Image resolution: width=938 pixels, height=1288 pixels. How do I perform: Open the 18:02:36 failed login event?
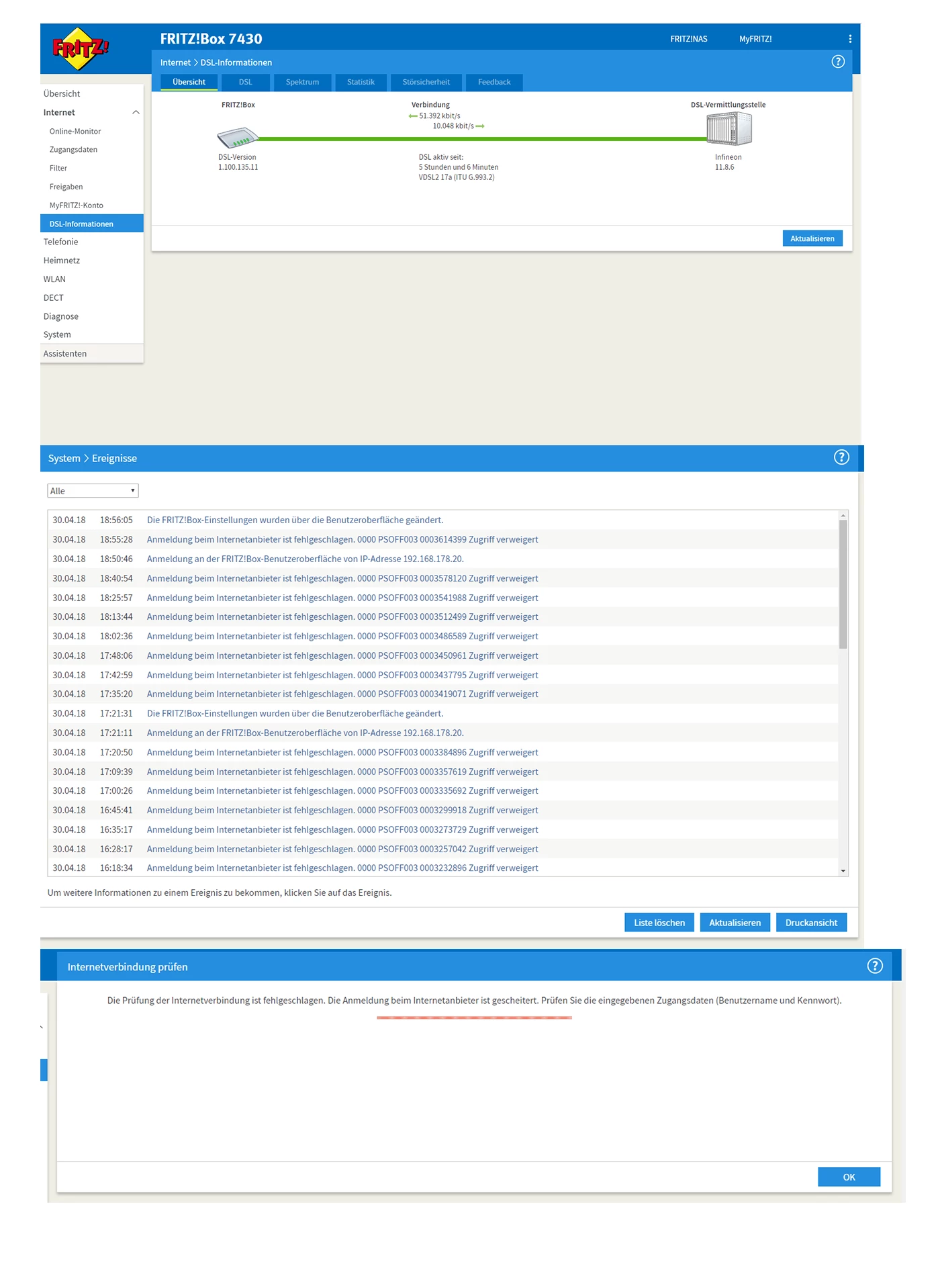pos(443,636)
